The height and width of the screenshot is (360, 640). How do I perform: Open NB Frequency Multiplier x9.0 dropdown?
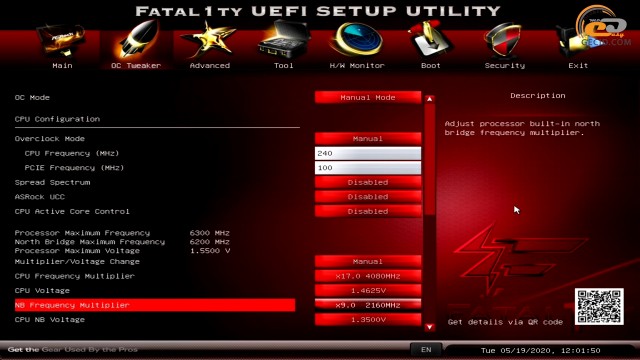pyautogui.click(x=368, y=305)
